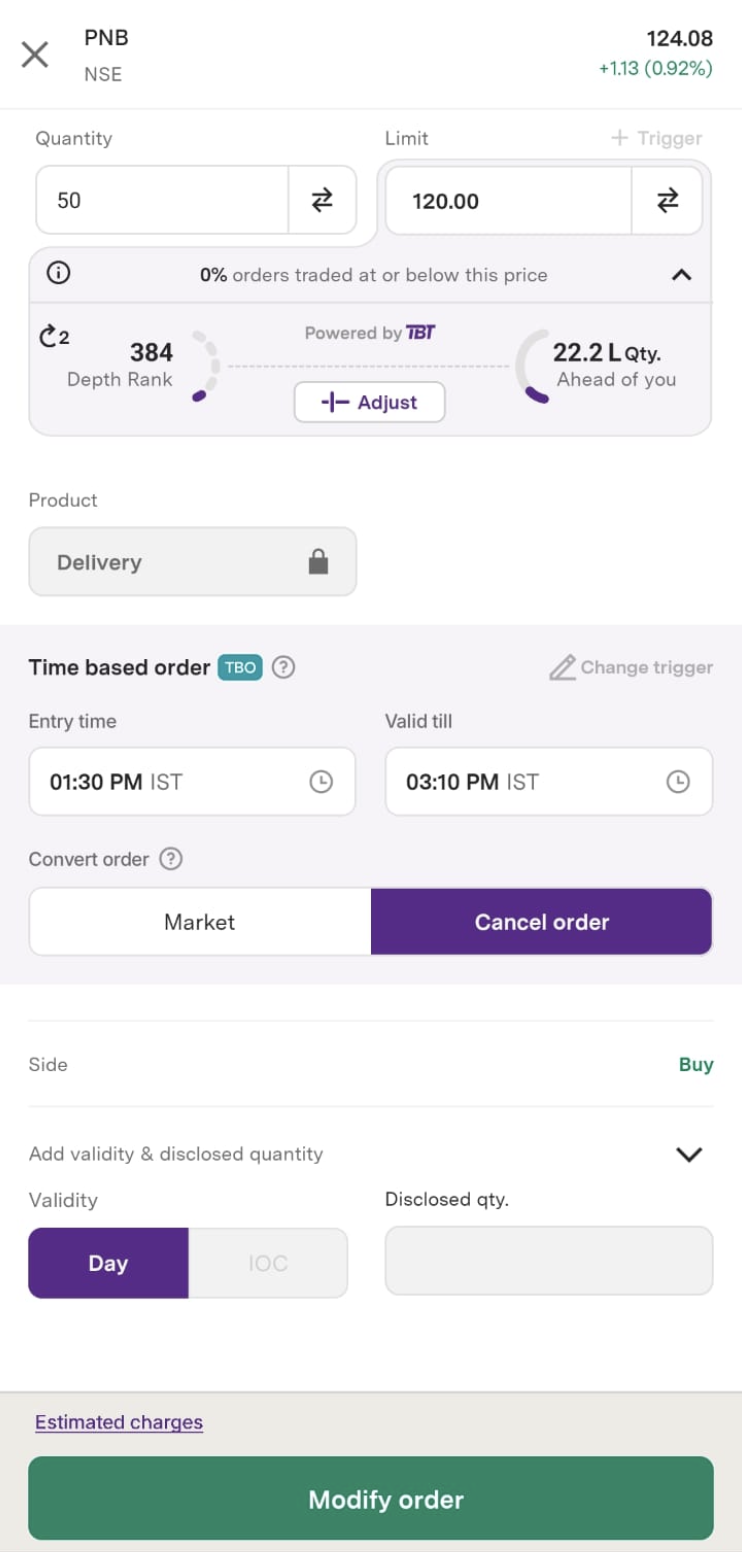This screenshot has width=744, height=1552.
Task: Tap the info icon on price insight bar
Action: click(59, 274)
